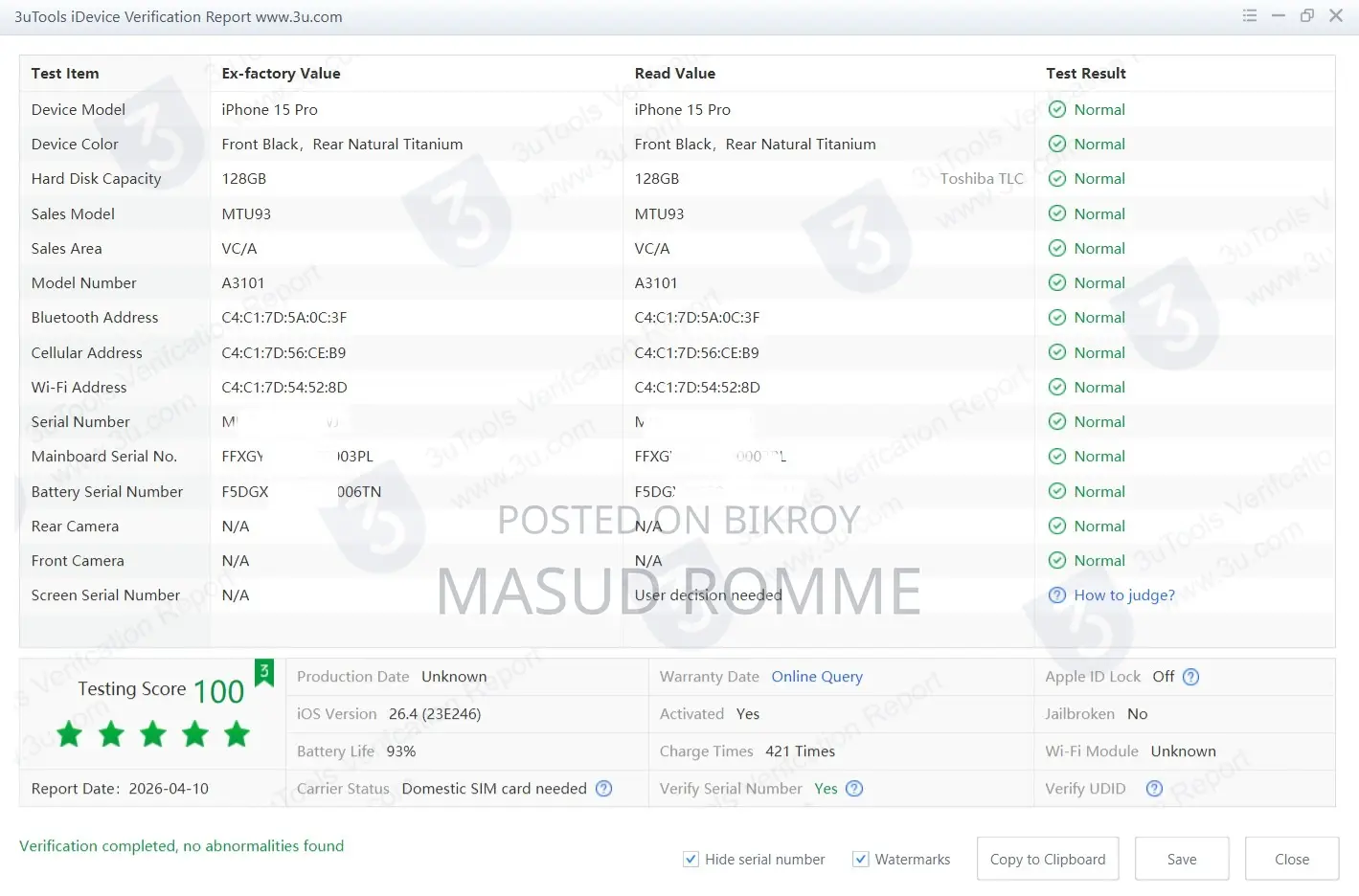1359x896 pixels.
Task: Click the Front Camera check icon
Action: (x=1057, y=561)
